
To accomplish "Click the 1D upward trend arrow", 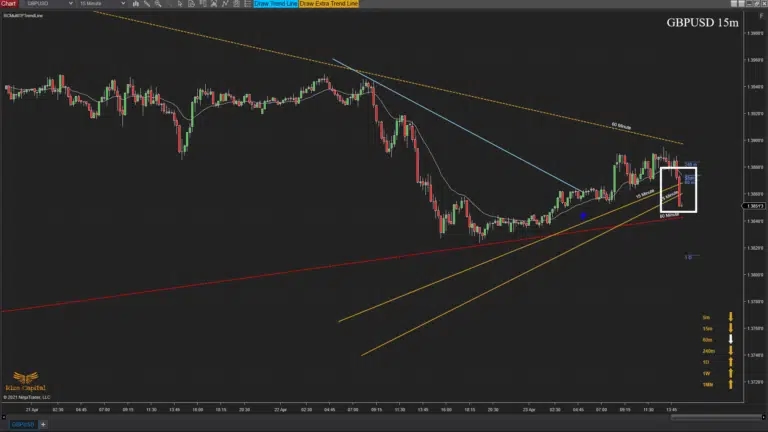I will tap(730, 361).
